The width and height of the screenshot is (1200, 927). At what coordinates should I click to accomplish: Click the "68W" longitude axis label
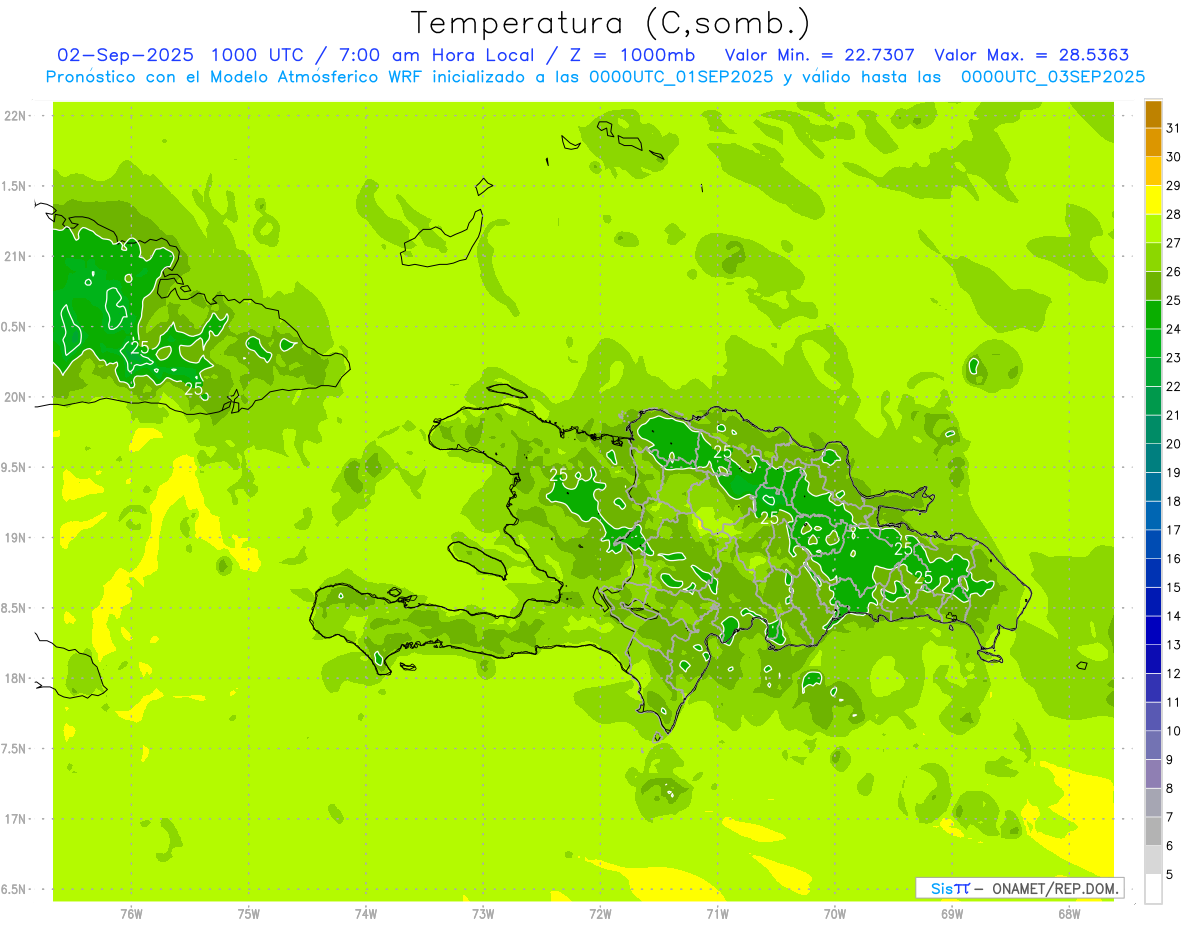click(x=1069, y=914)
